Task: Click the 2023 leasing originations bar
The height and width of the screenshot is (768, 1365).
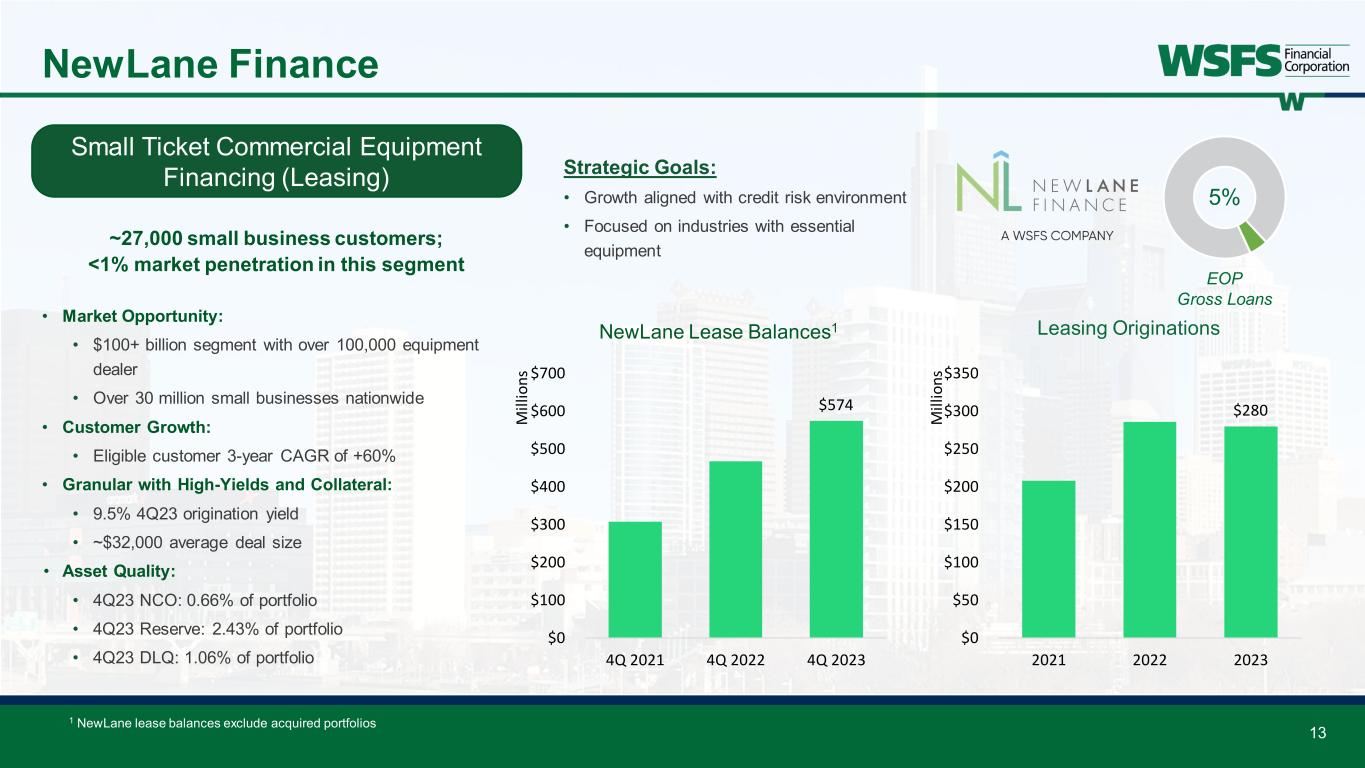Action: point(1250,532)
